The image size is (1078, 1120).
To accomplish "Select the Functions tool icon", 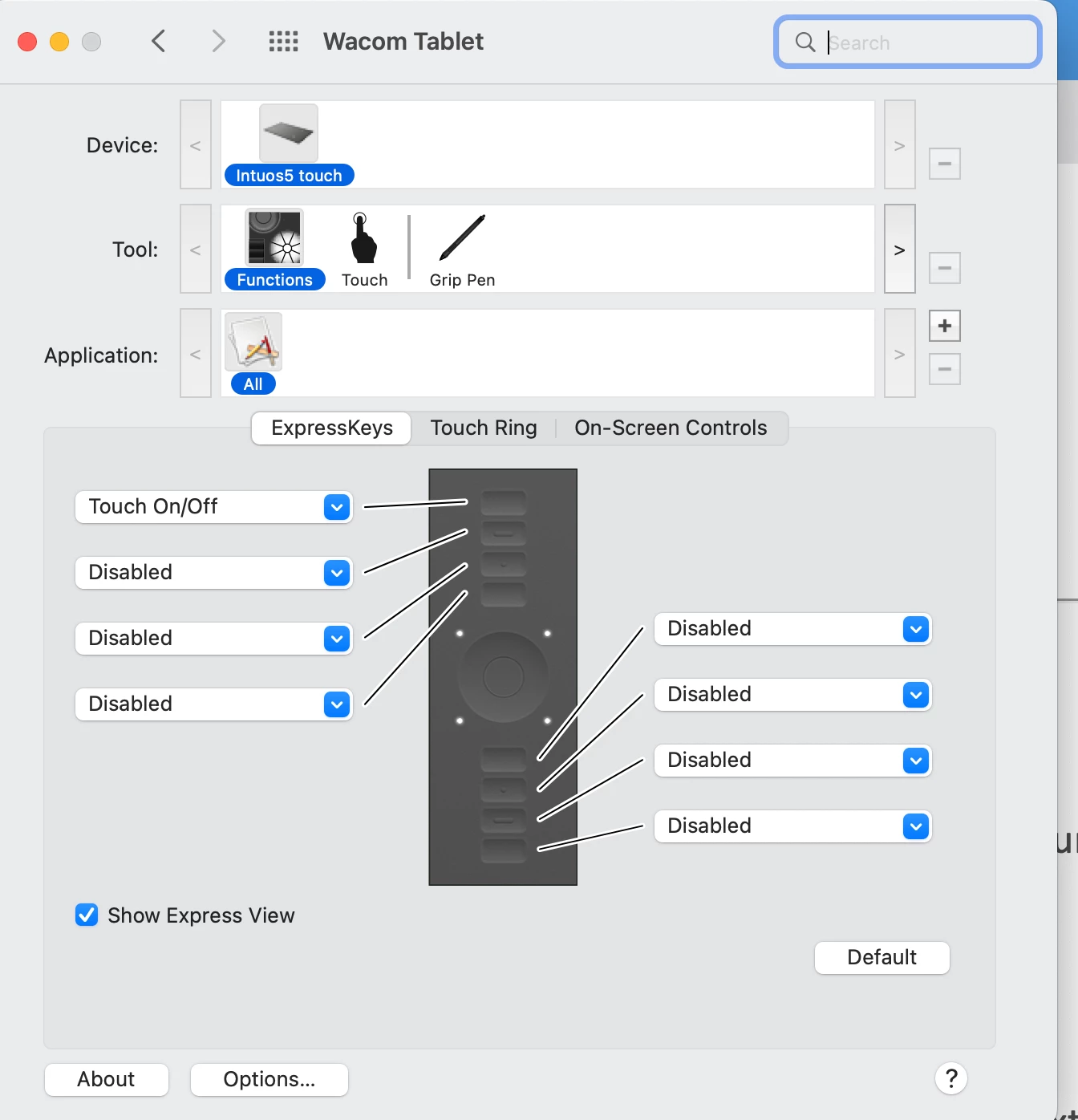I will [x=274, y=237].
